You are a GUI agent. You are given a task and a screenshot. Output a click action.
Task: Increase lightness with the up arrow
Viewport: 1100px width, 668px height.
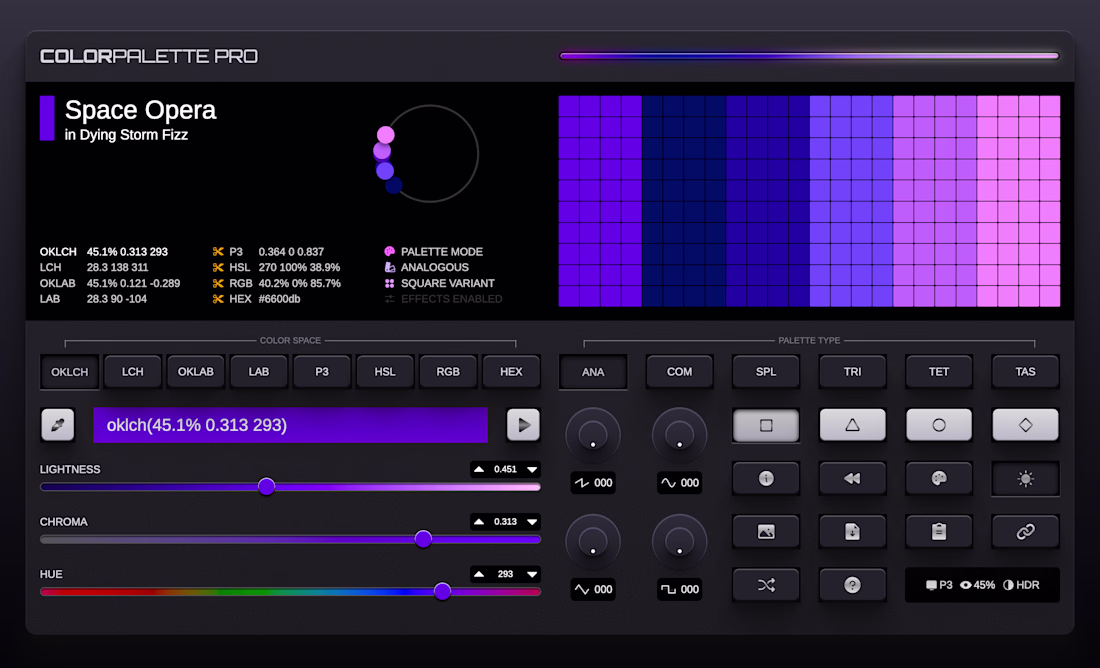tap(478, 469)
